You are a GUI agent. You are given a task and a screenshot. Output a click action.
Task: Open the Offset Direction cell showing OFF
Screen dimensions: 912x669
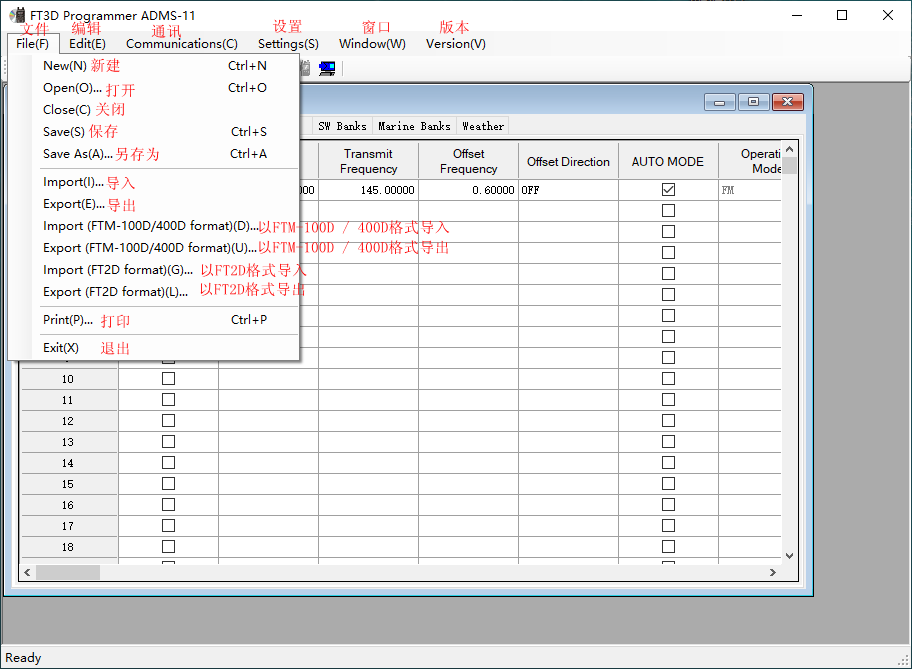click(567, 190)
